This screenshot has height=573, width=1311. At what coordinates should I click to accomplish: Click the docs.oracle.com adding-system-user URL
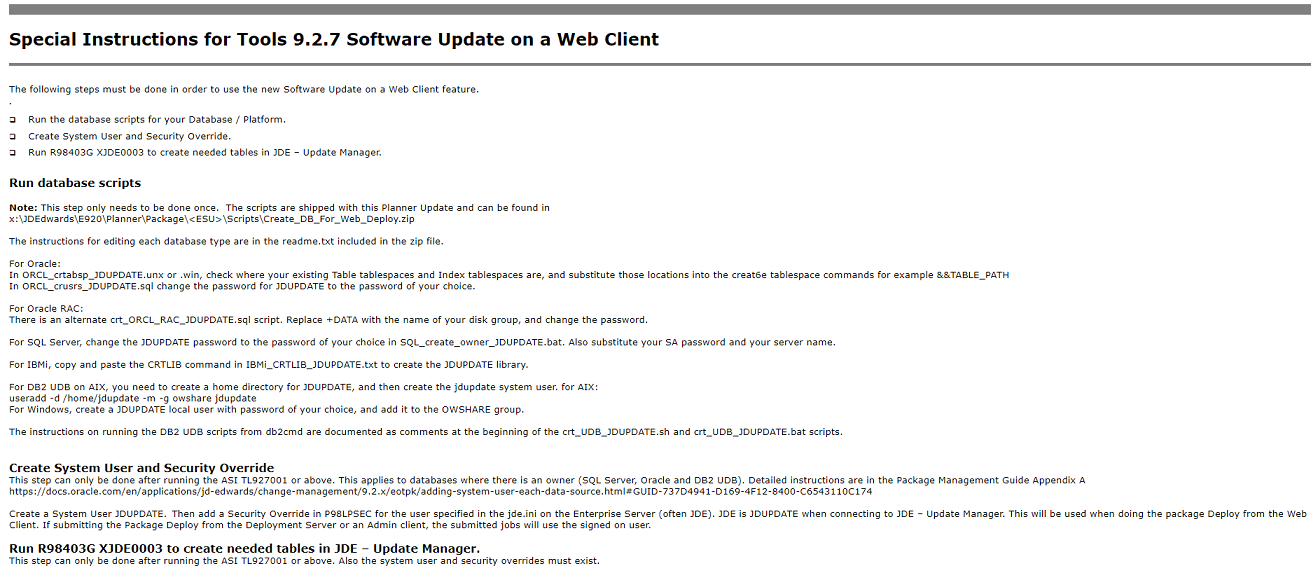(440, 491)
